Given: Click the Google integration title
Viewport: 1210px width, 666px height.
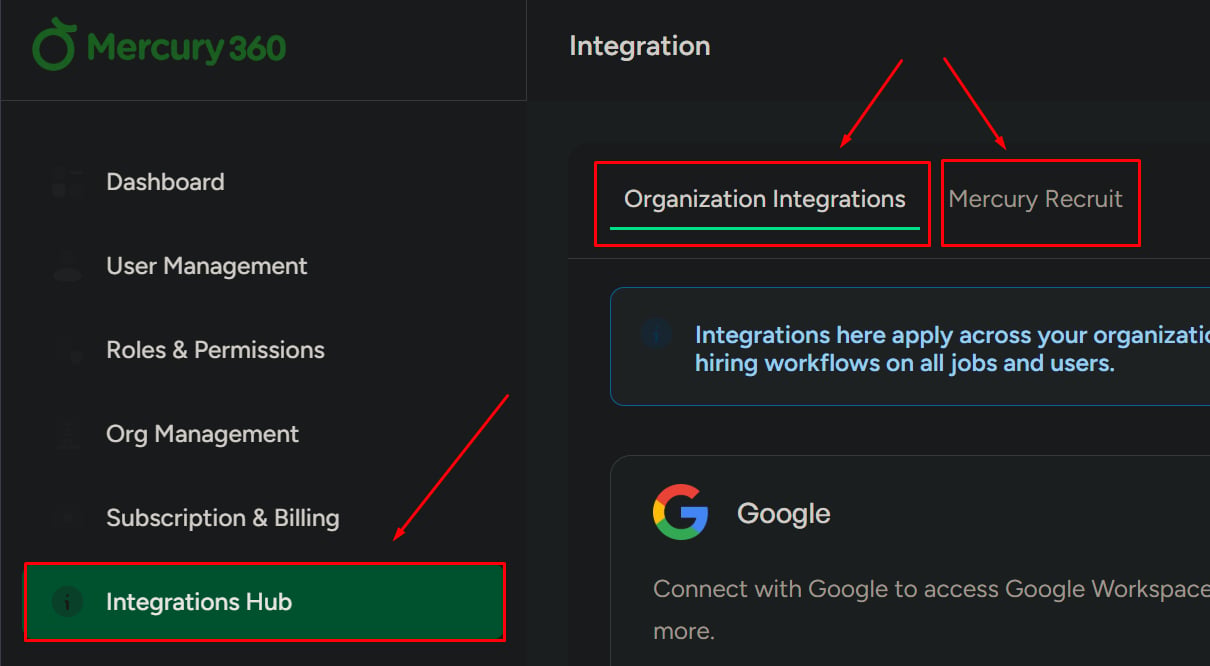Looking at the screenshot, I should 783,514.
